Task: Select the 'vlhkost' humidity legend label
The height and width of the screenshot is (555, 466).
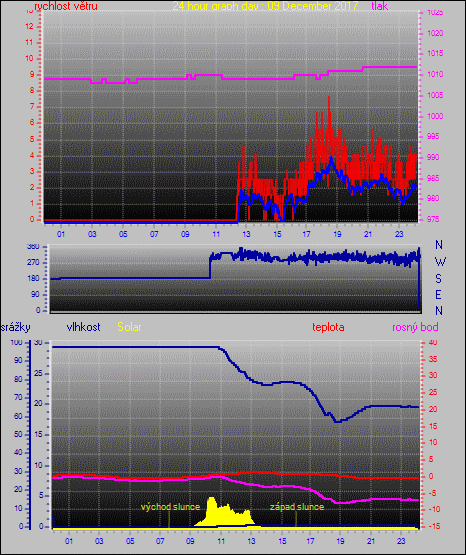Action: coord(84,327)
